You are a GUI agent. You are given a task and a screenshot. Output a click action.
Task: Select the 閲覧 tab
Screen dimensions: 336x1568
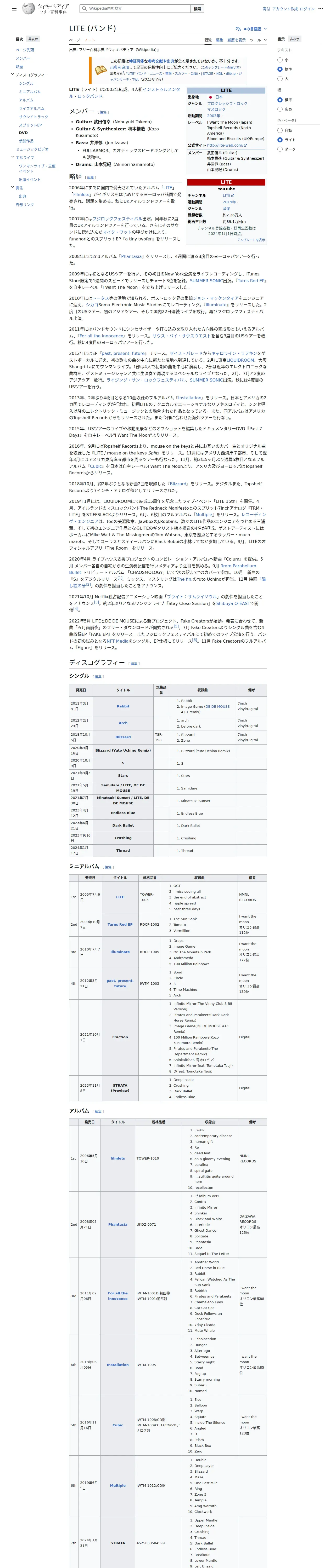click(x=208, y=40)
